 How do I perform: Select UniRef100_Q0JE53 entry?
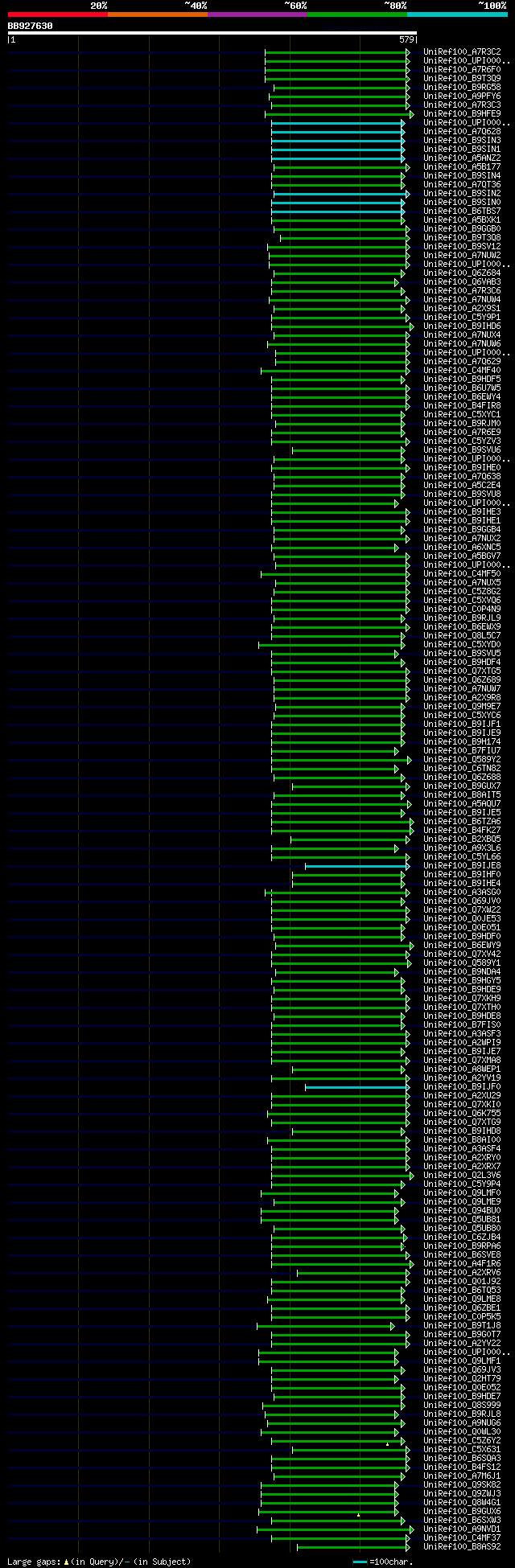pos(462,919)
